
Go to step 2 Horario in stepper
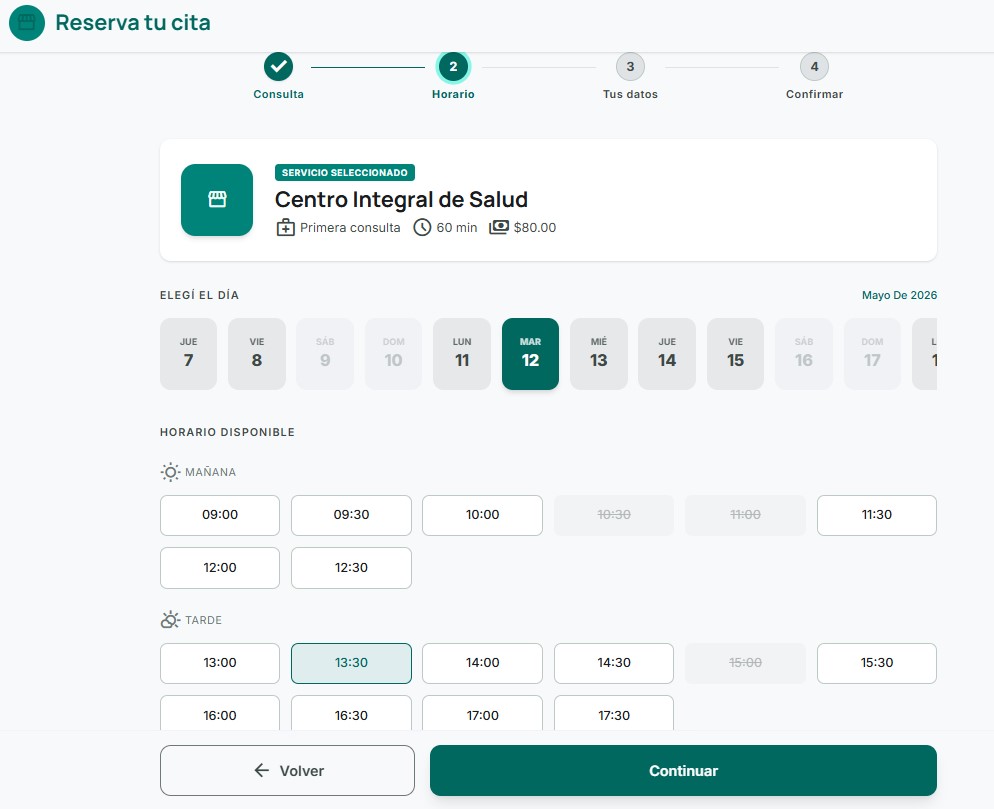point(453,67)
